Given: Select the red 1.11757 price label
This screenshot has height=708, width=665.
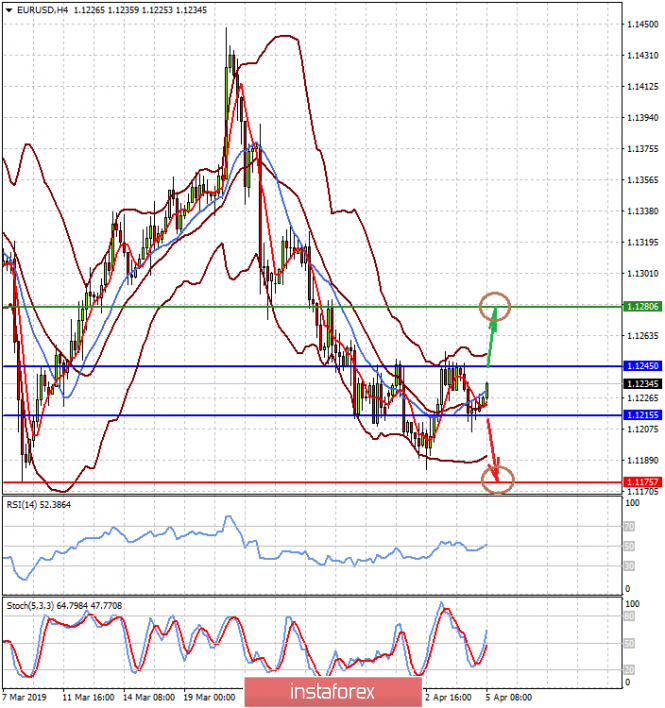Looking at the screenshot, I should click(x=642, y=482).
